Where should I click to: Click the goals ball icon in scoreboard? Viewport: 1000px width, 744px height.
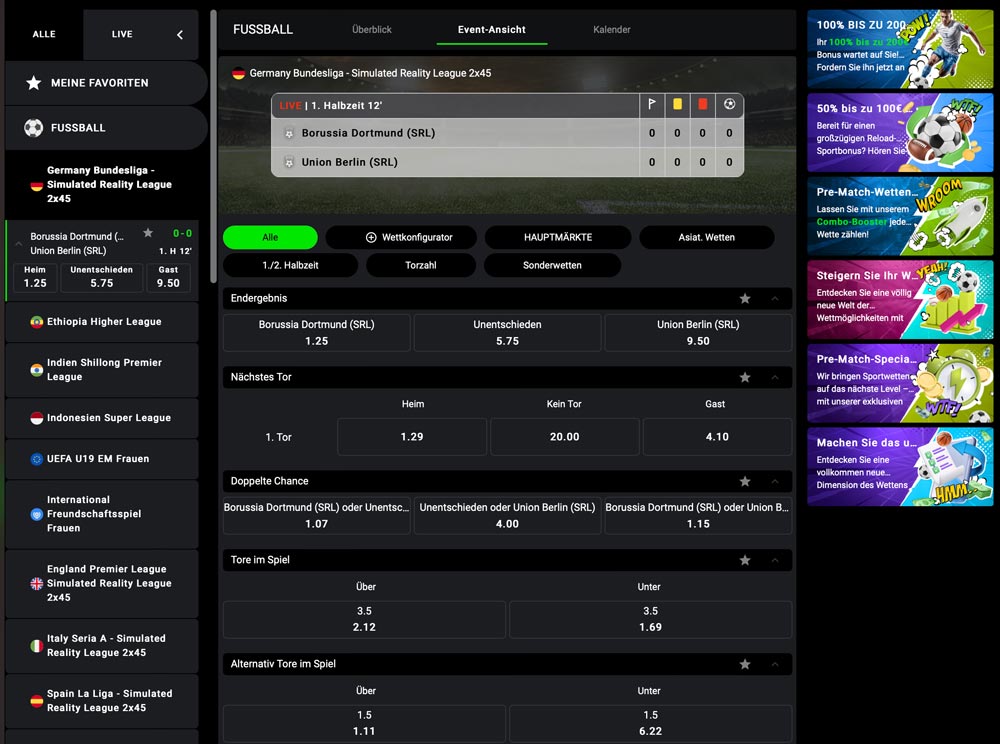pos(730,104)
